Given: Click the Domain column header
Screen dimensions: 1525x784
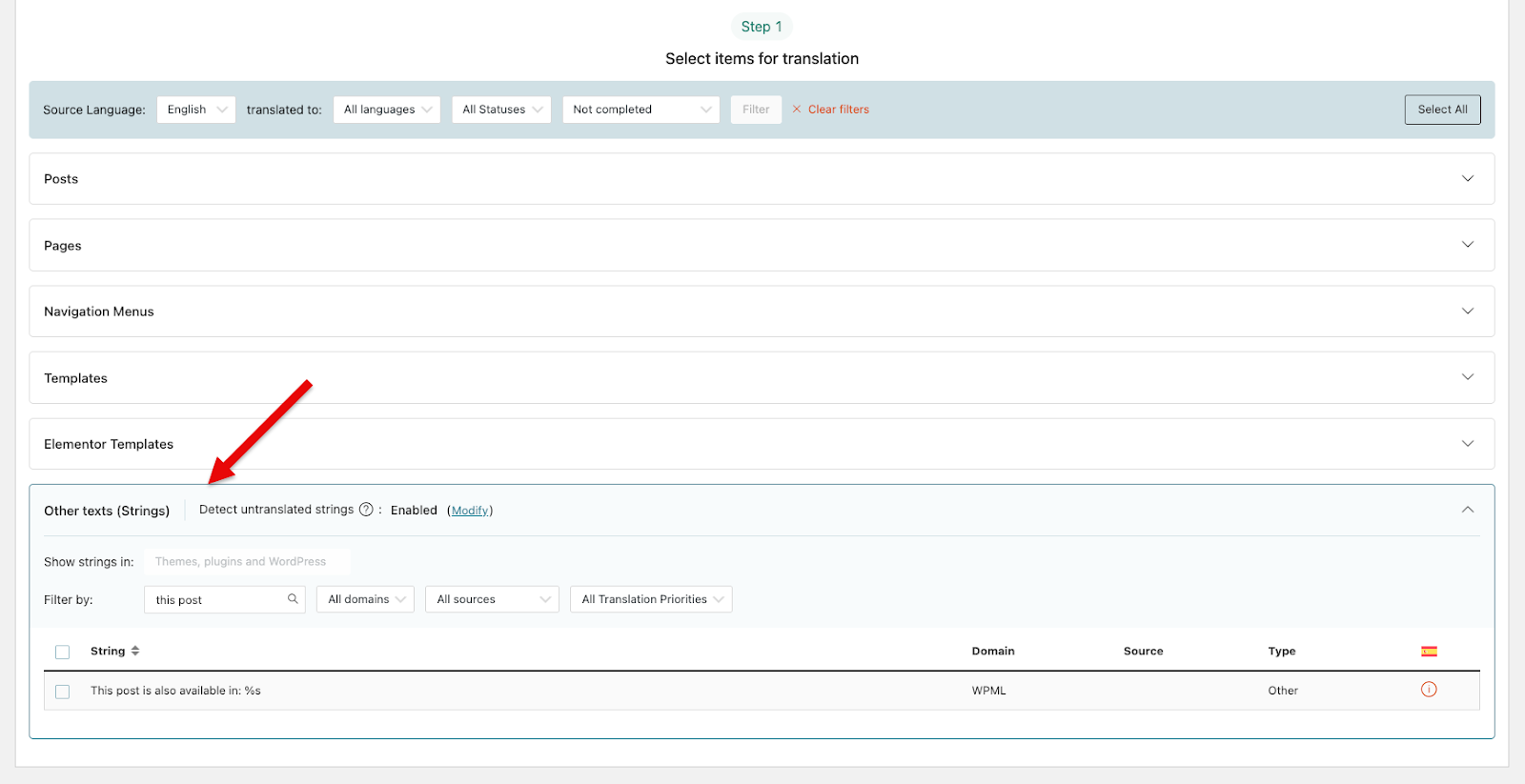Looking at the screenshot, I should 993,652.
